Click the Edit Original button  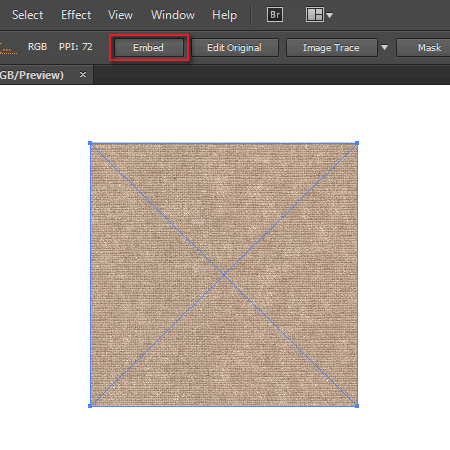click(x=235, y=48)
